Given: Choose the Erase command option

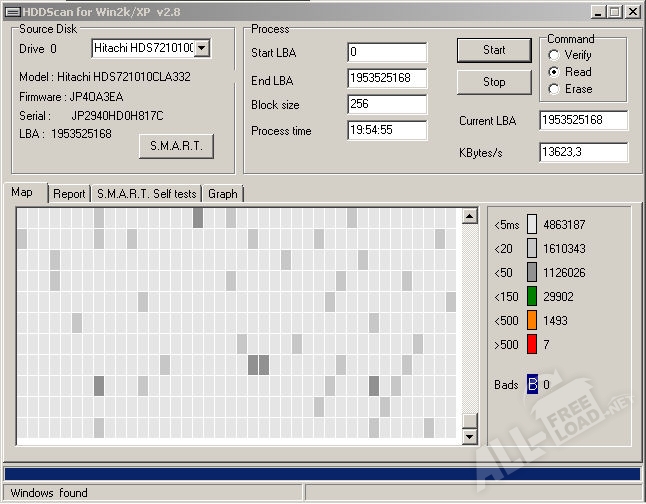Looking at the screenshot, I should point(554,89).
